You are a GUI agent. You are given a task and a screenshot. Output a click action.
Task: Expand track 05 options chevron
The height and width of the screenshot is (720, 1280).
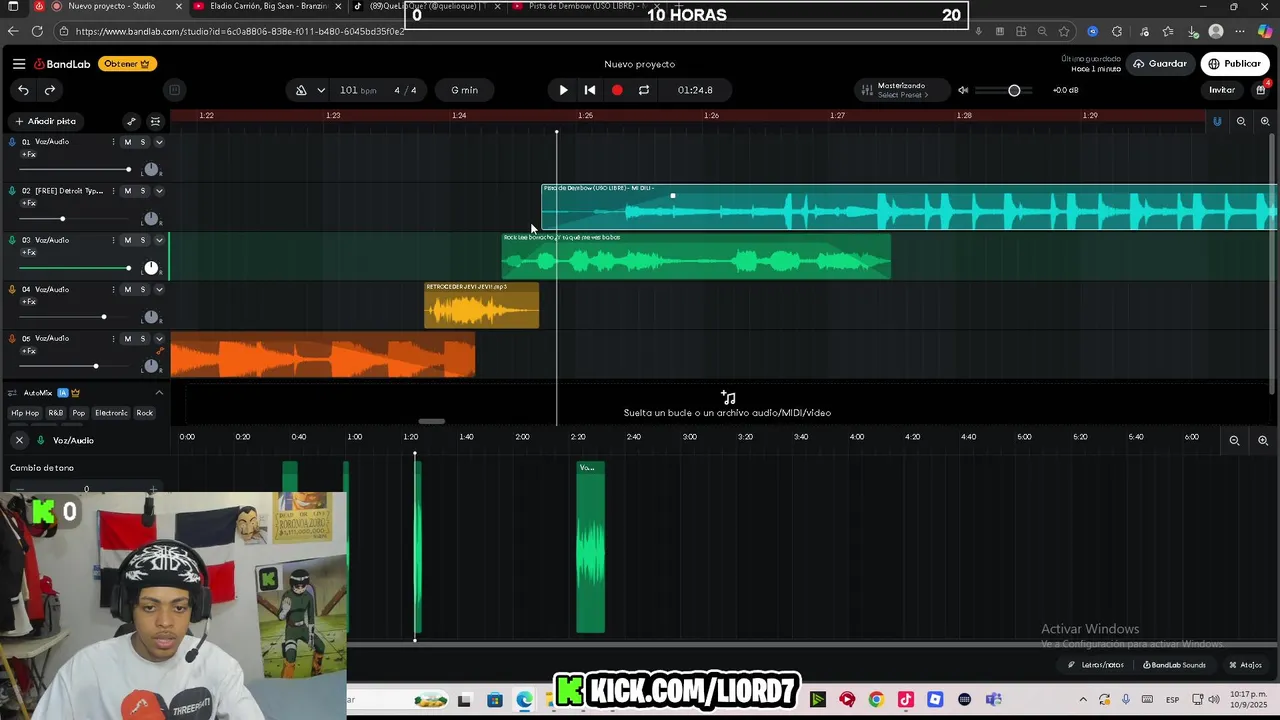pos(158,339)
